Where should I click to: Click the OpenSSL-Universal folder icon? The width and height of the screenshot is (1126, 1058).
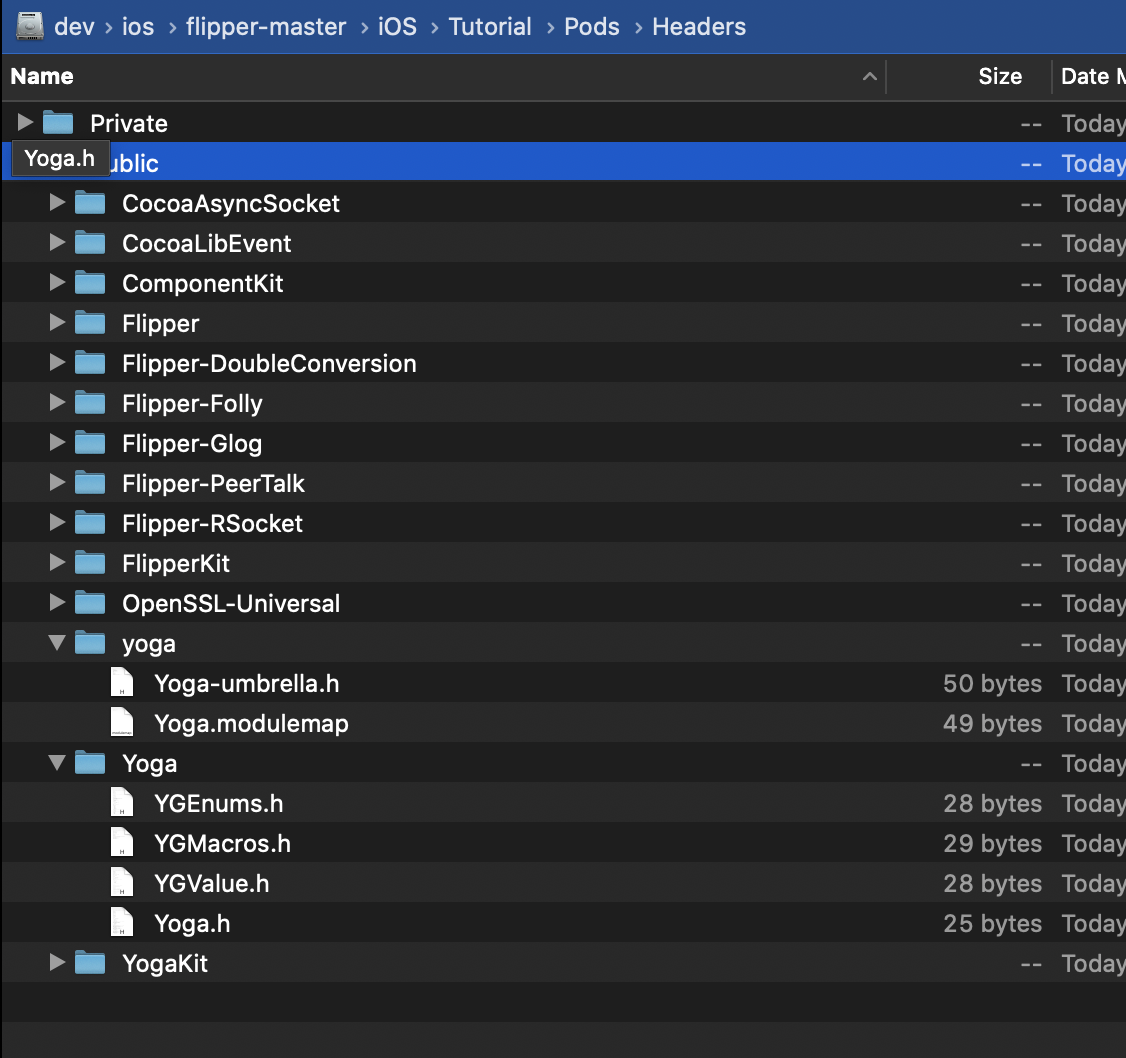click(90, 603)
